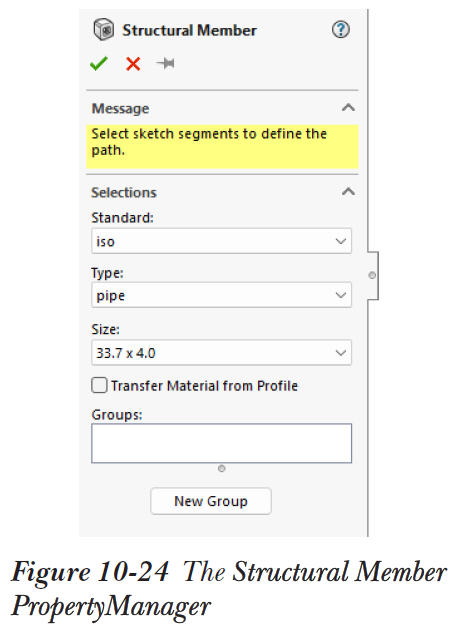Open the Type dropdown showing pipe
This screenshot has height=640, width=462.
pos(221,295)
